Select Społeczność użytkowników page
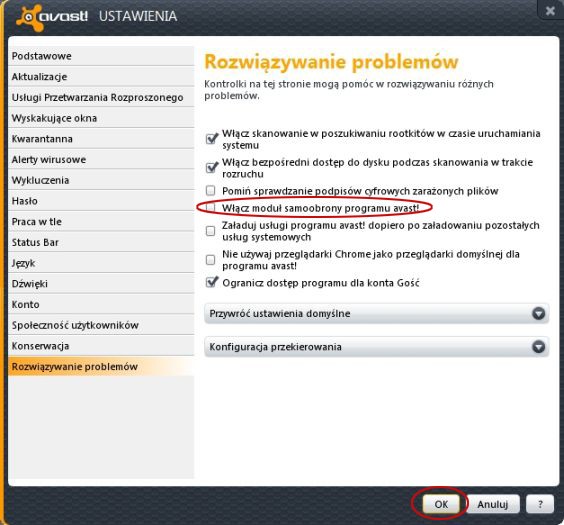This screenshot has width=564, height=525. (101, 325)
